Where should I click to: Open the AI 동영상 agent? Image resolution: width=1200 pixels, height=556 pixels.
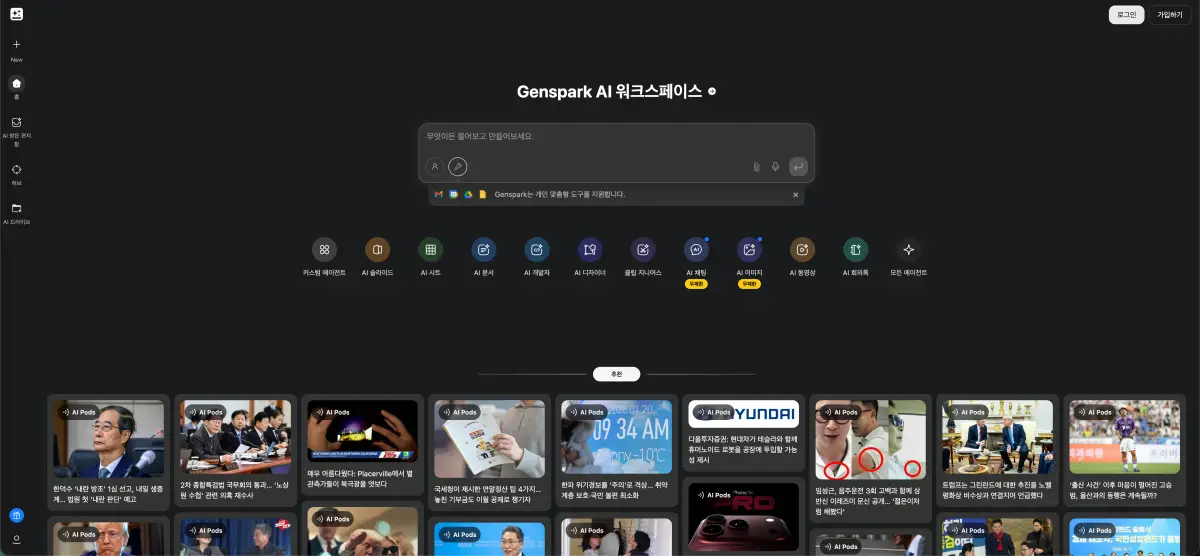[802, 250]
